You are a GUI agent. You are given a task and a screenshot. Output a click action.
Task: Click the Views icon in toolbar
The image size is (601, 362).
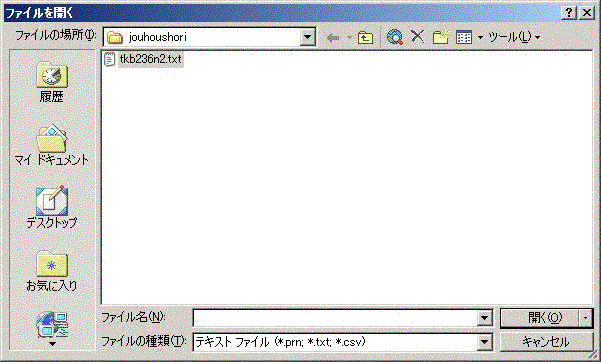coord(464,37)
